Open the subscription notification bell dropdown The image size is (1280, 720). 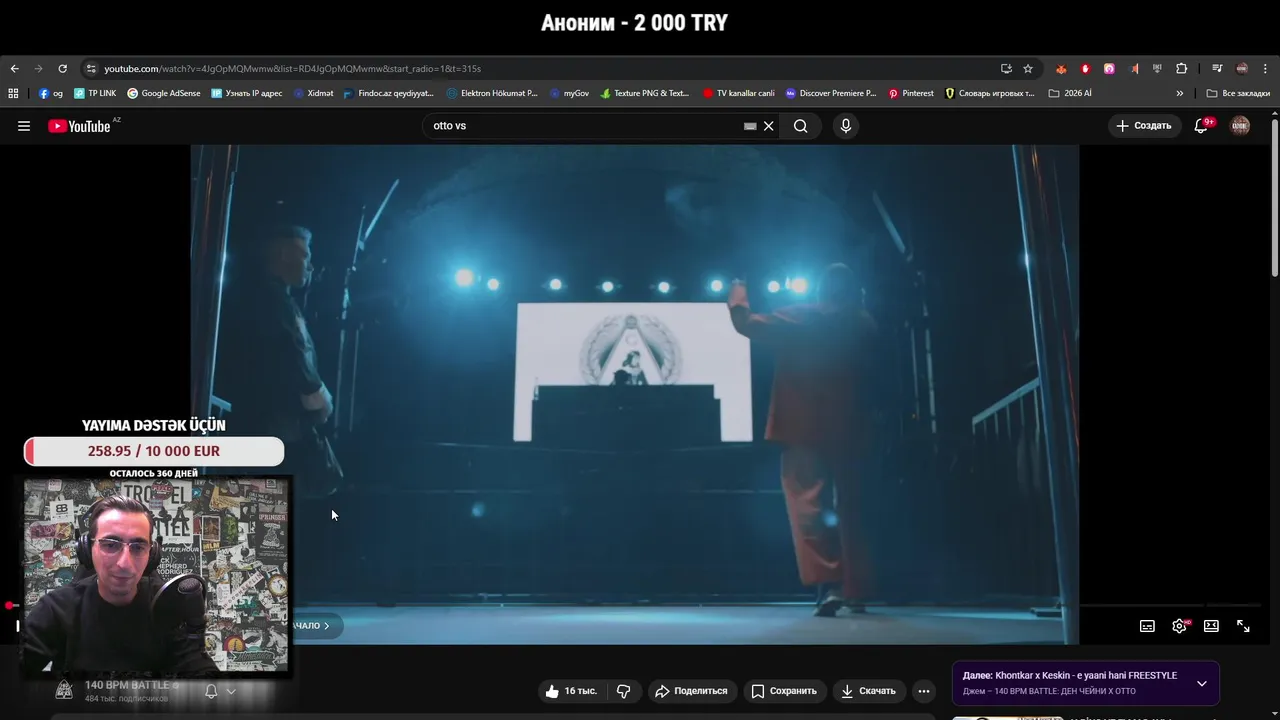[220, 691]
